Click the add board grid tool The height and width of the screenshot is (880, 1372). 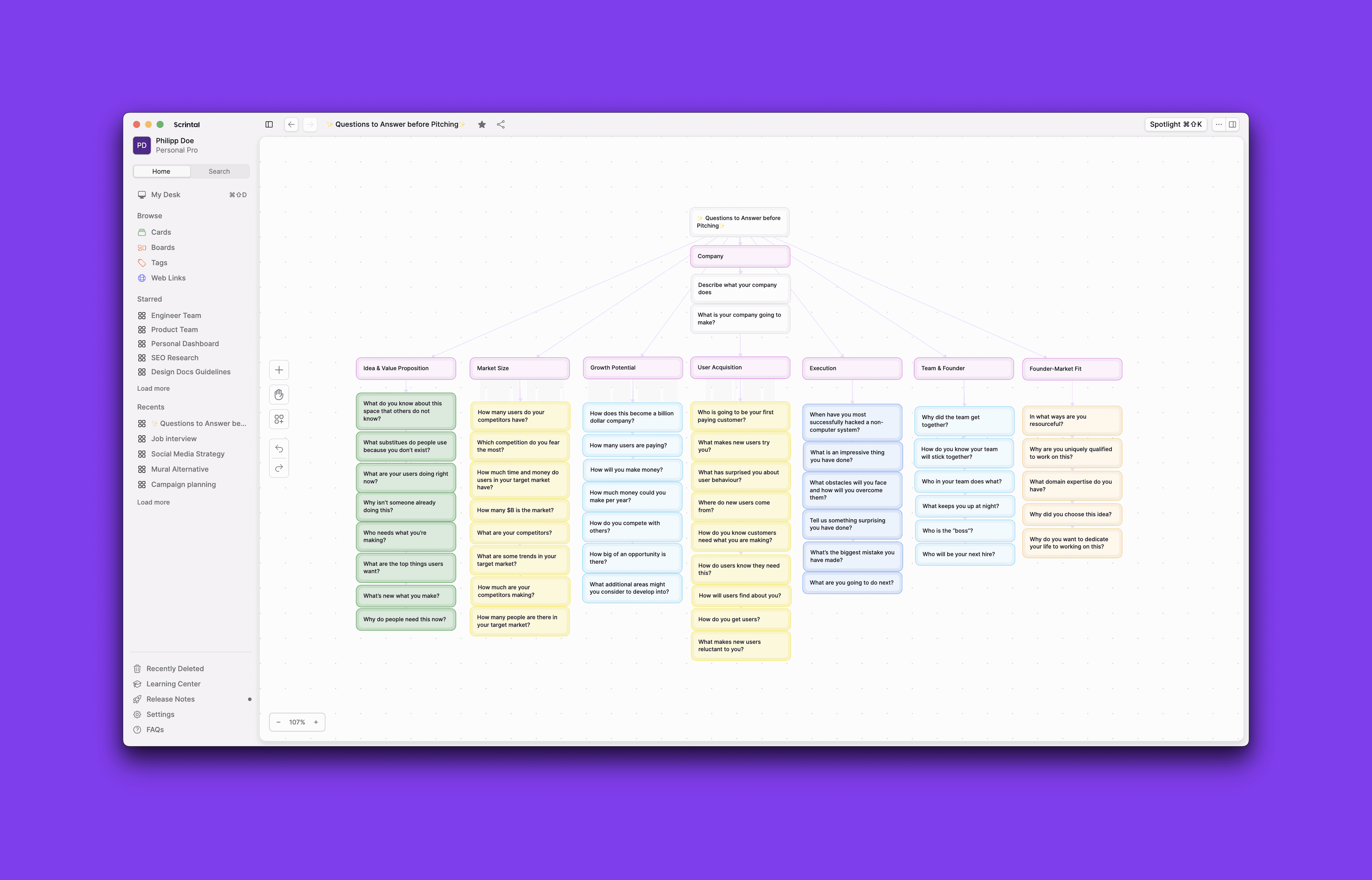pyautogui.click(x=279, y=420)
